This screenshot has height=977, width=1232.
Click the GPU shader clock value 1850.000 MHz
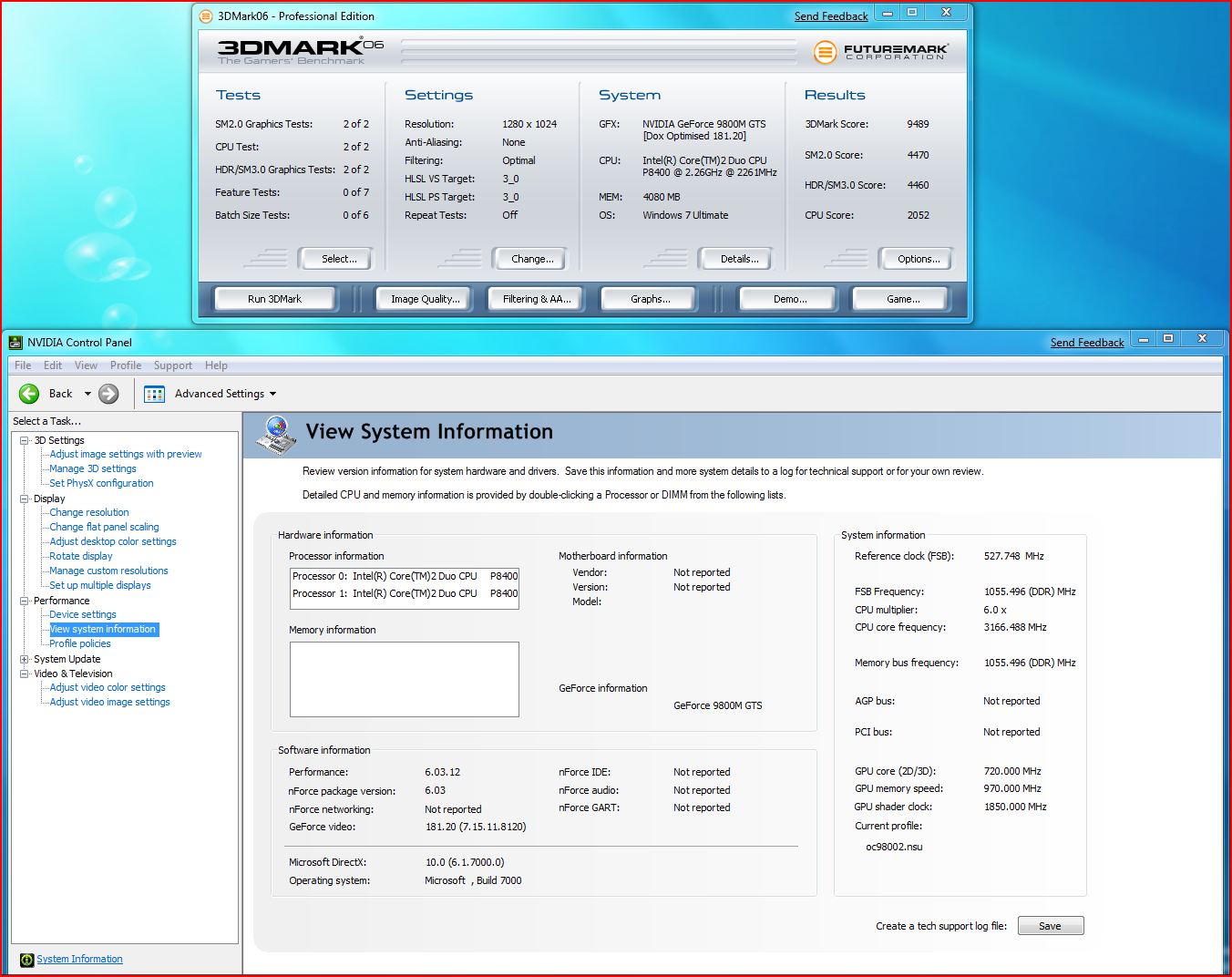point(1015,807)
